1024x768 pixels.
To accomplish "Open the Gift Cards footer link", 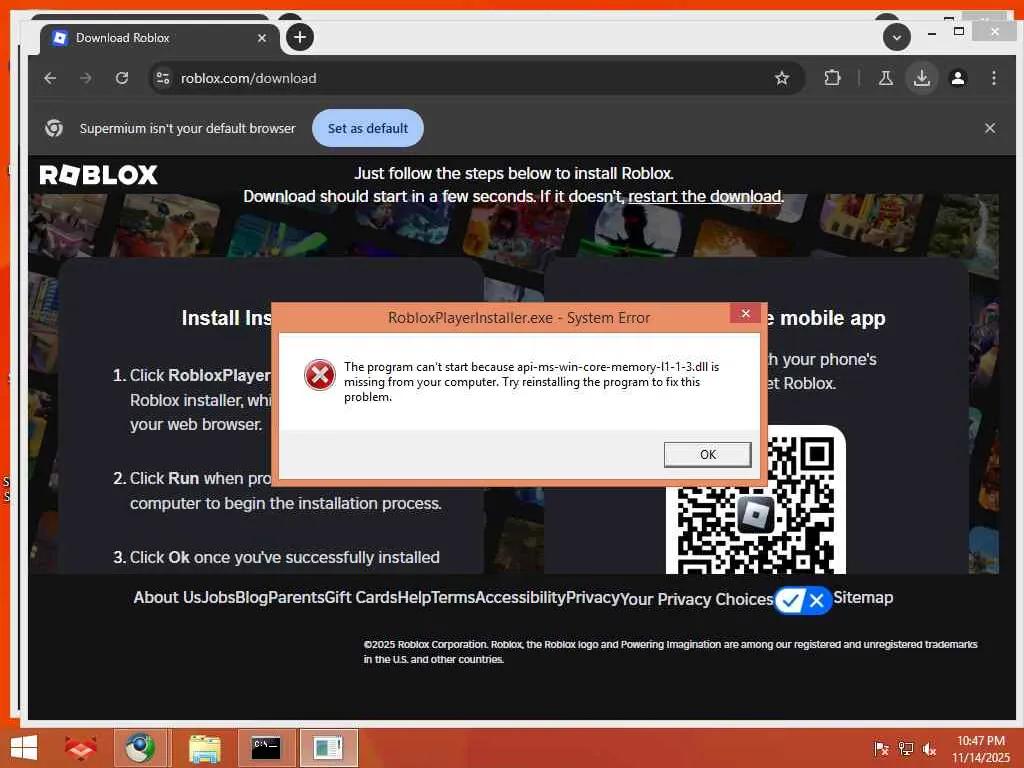I will pos(360,598).
